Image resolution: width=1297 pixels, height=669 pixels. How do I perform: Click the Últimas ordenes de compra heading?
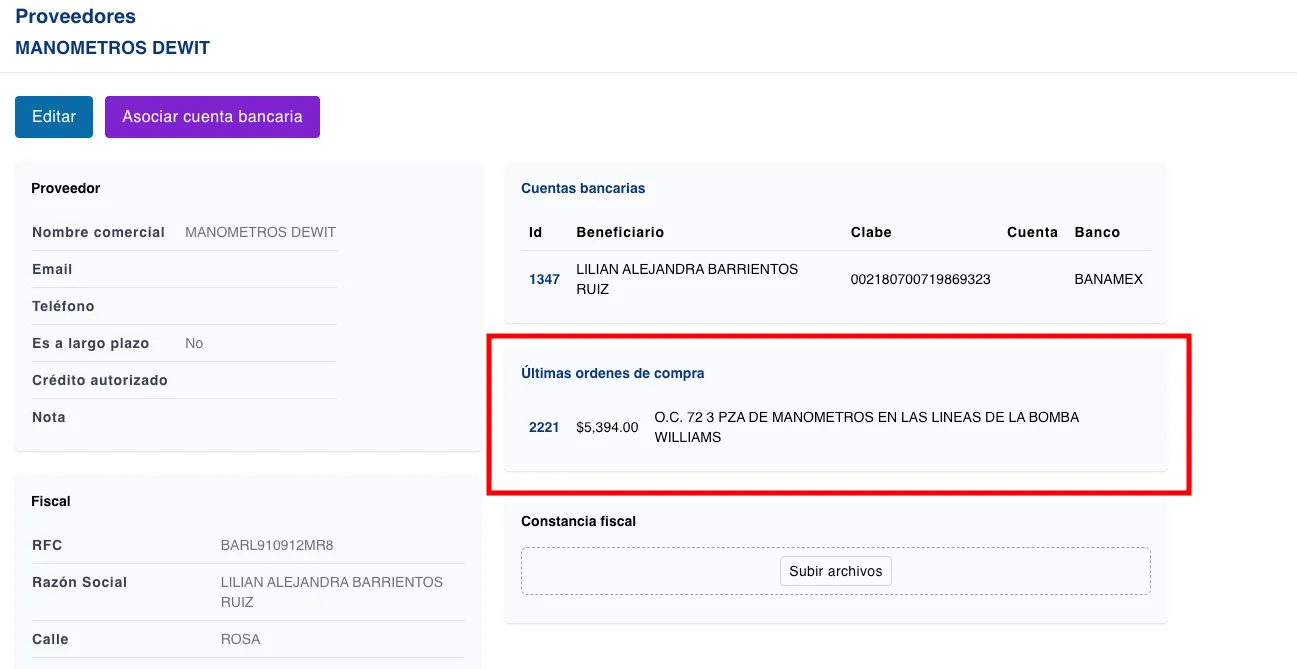click(612, 373)
